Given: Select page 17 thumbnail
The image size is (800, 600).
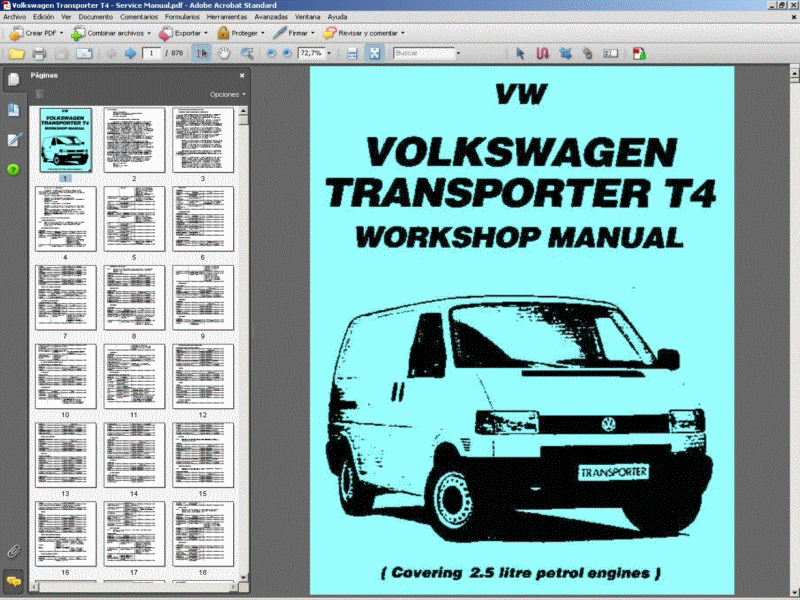Looking at the screenshot, I should pyautogui.click(x=134, y=534).
